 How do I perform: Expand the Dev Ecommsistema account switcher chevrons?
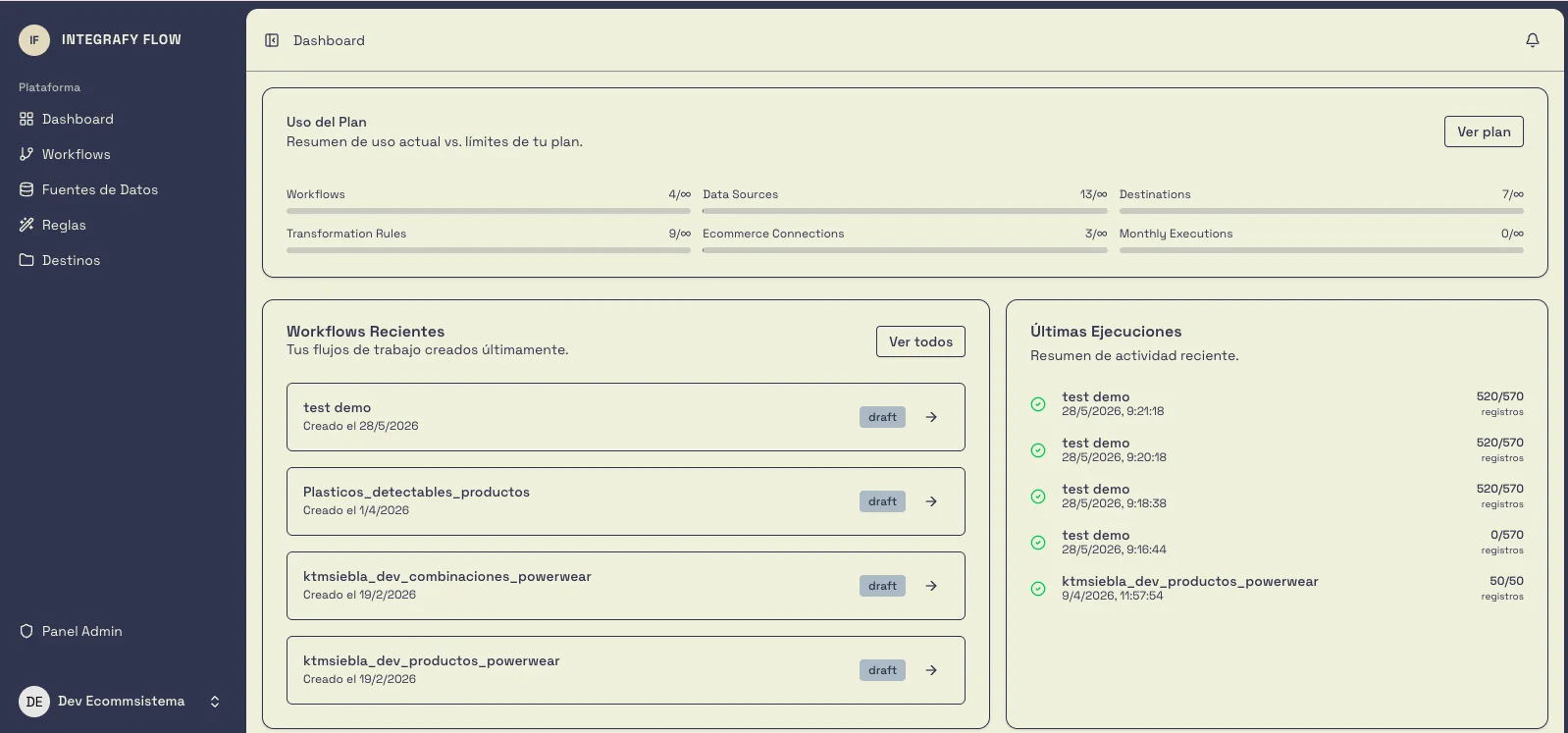pyautogui.click(x=215, y=702)
